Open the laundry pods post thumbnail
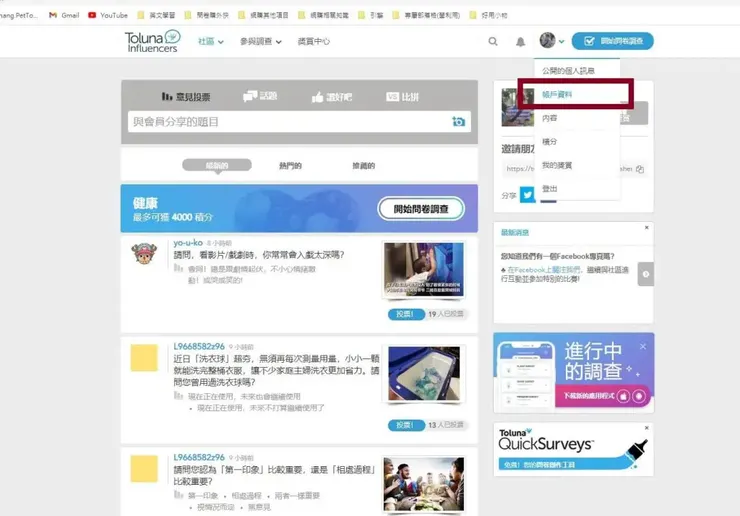The image size is (740, 516). (x=423, y=373)
